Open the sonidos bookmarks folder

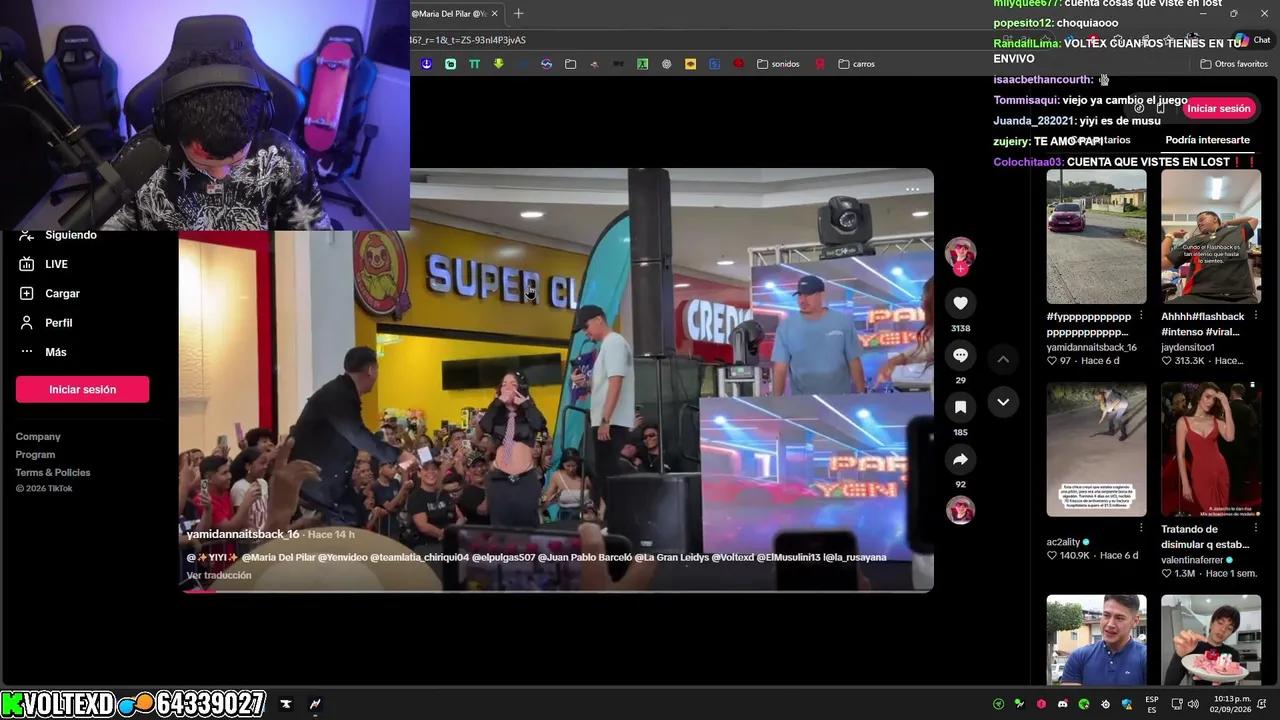point(778,64)
